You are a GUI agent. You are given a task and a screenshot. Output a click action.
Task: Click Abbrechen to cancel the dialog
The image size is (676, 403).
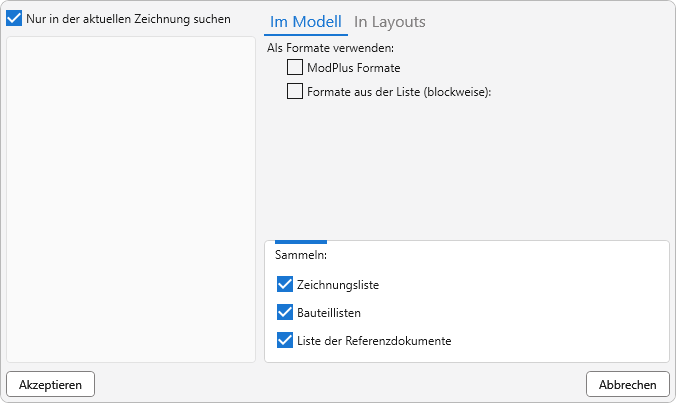pyautogui.click(x=627, y=385)
